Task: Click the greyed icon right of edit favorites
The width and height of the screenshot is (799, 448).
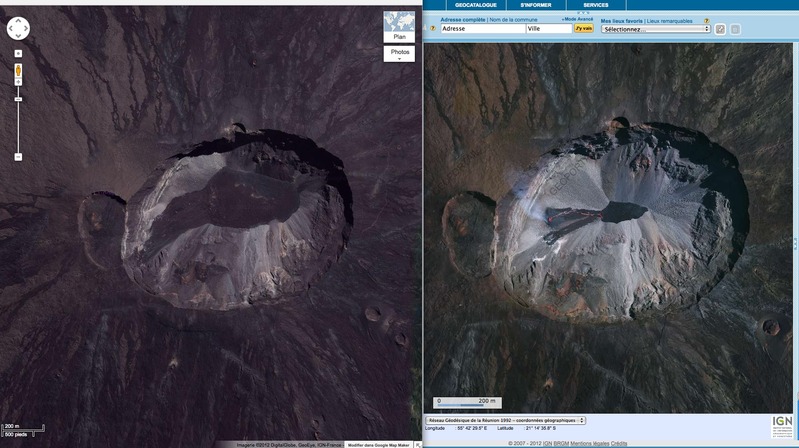Action: click(735, 29)
